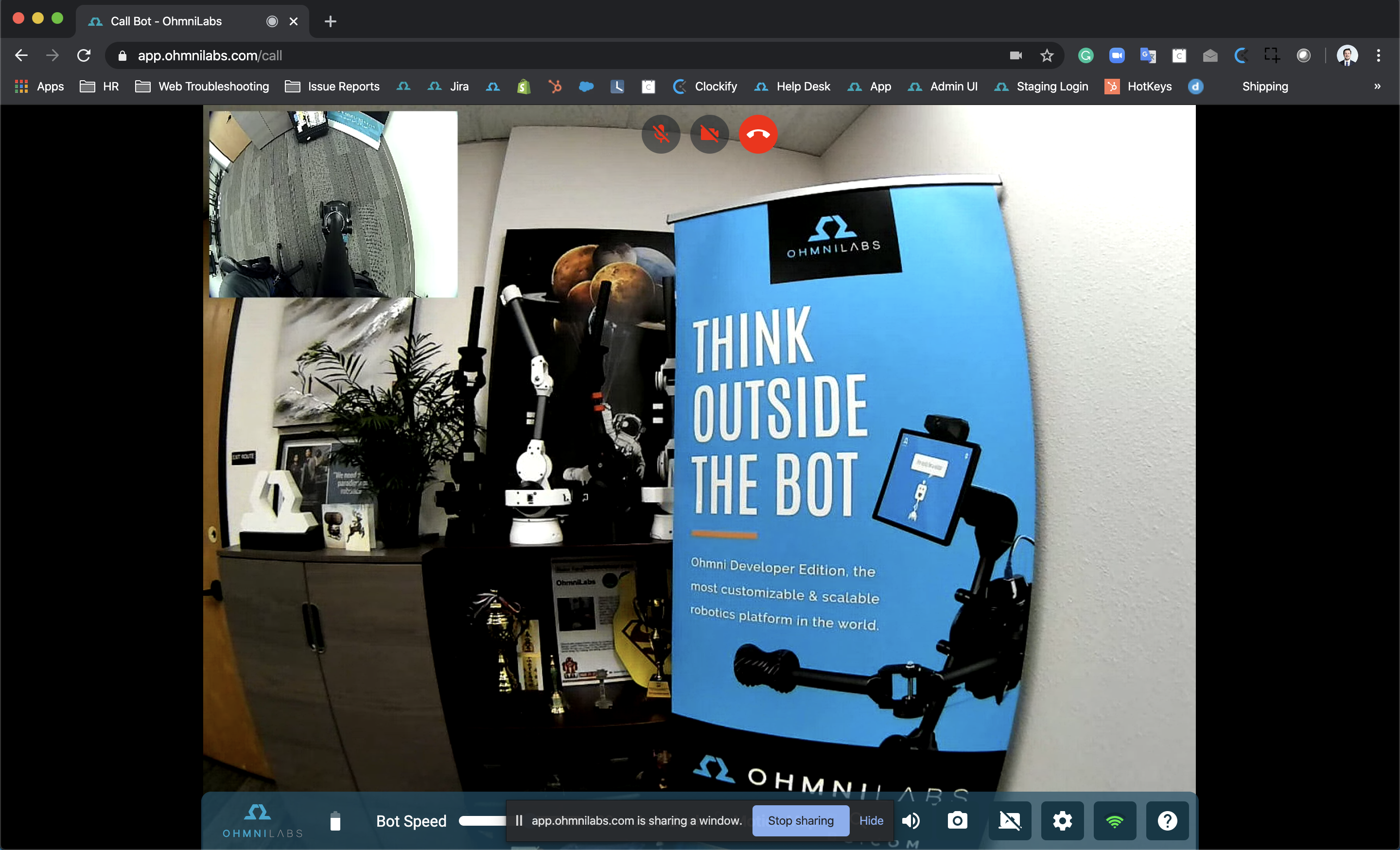Viewport: 1400px width, 850px height.
Task: Mute or unmute the microphone in the call
Action: coord(661,134)
